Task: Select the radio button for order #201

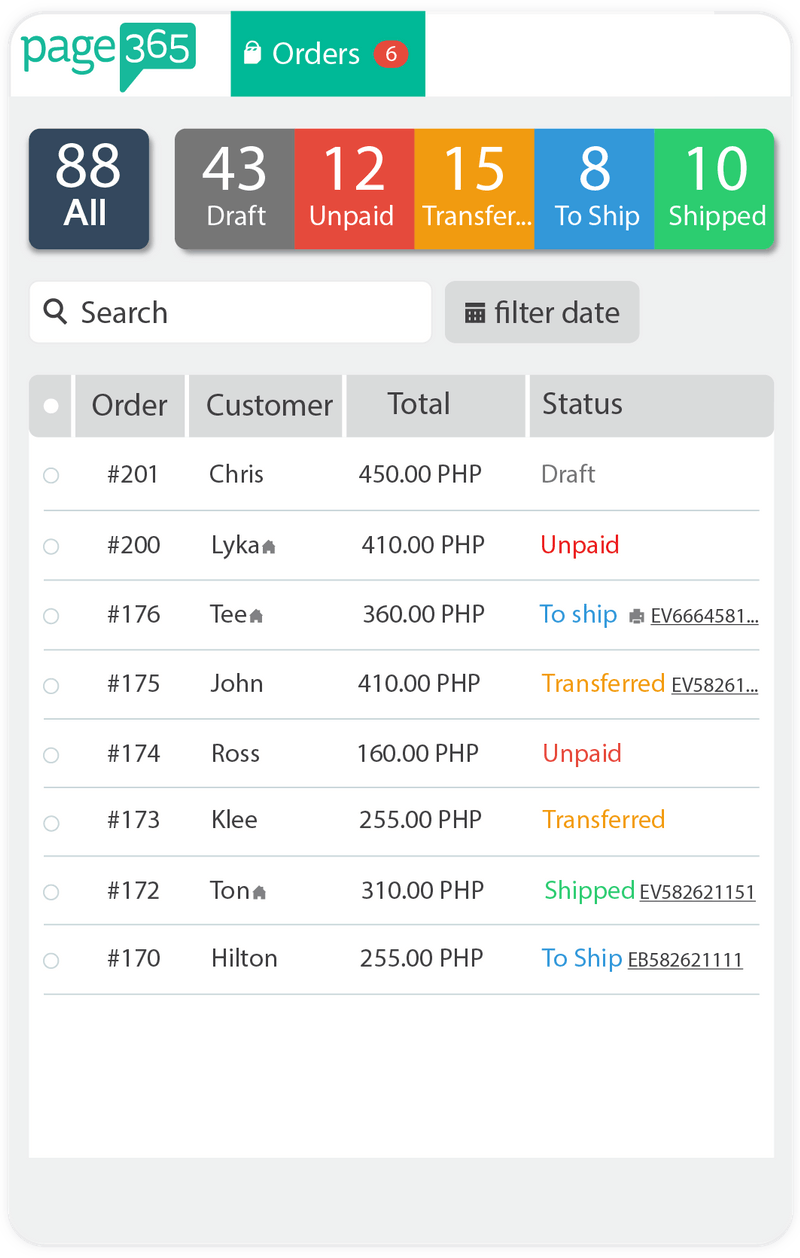Action: [x=51, y=476]
